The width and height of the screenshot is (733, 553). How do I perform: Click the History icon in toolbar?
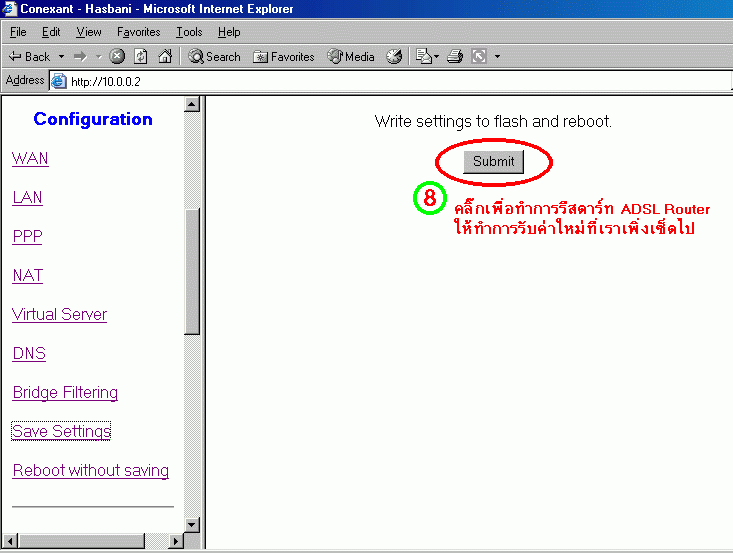pyautogui.click(x=394, y=57)
